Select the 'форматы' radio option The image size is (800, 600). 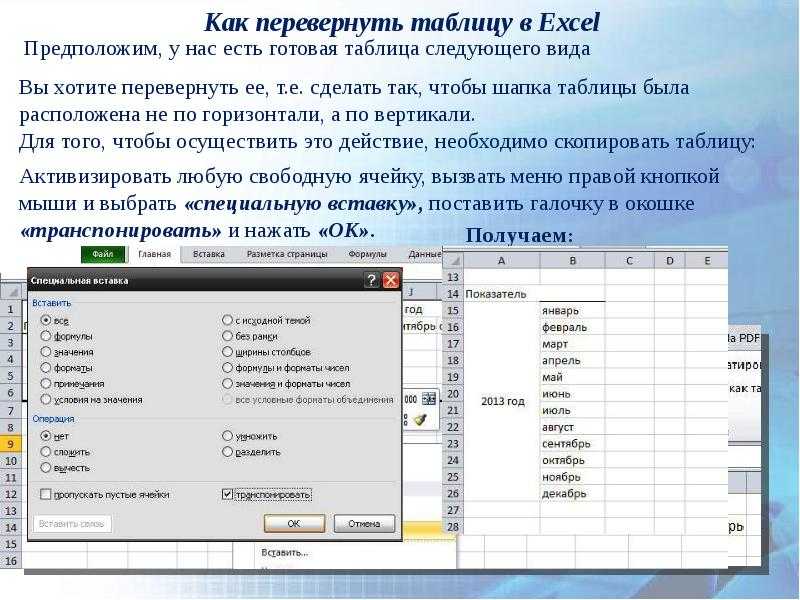coord(46,368)
